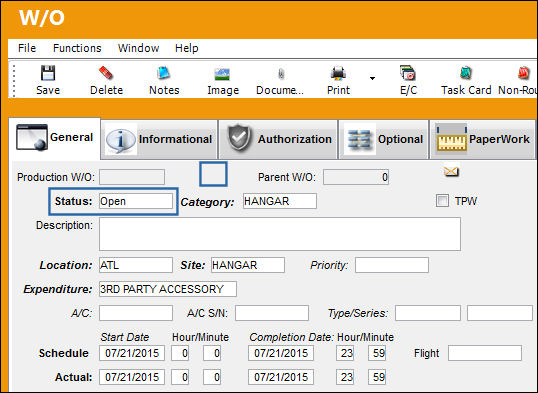Open the Window menu
Screen dimensions: 538x393
(138, 48)
